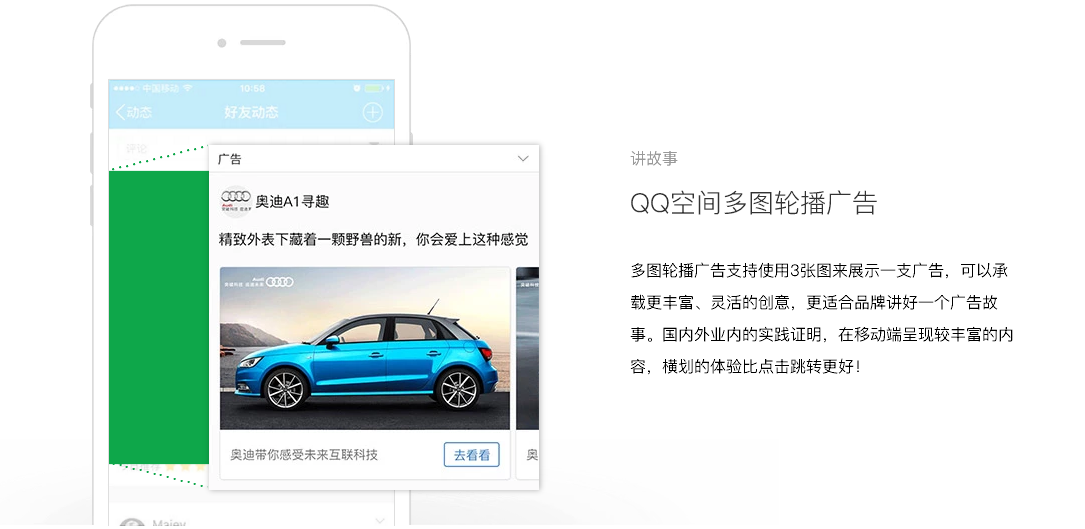This screenshot has width=1085, height=529.
Task: Select the 好友动态 header title
Action: (x=251, y=112)
